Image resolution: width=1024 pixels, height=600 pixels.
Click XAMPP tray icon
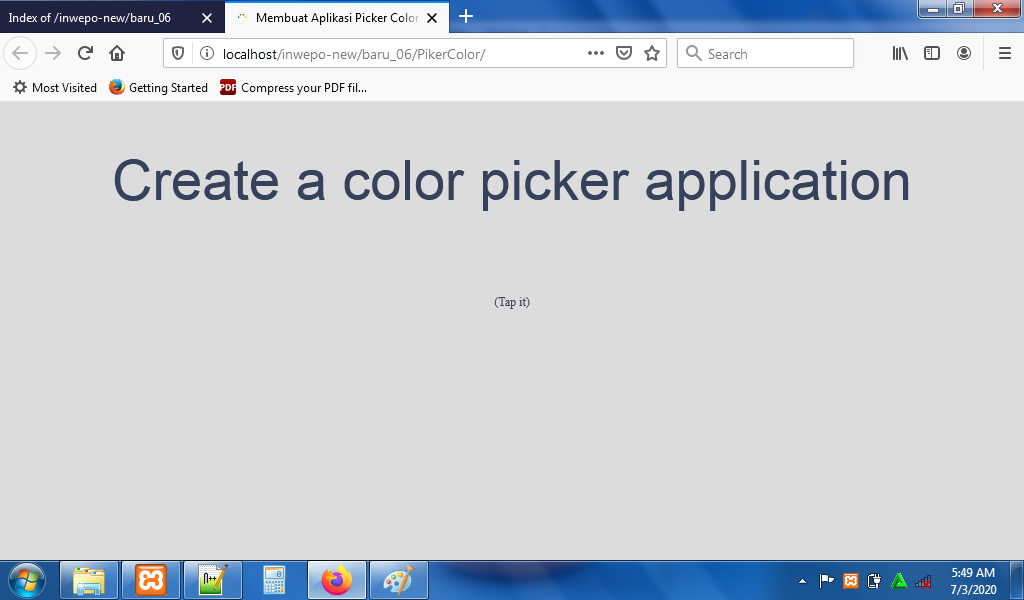point(850,580)
